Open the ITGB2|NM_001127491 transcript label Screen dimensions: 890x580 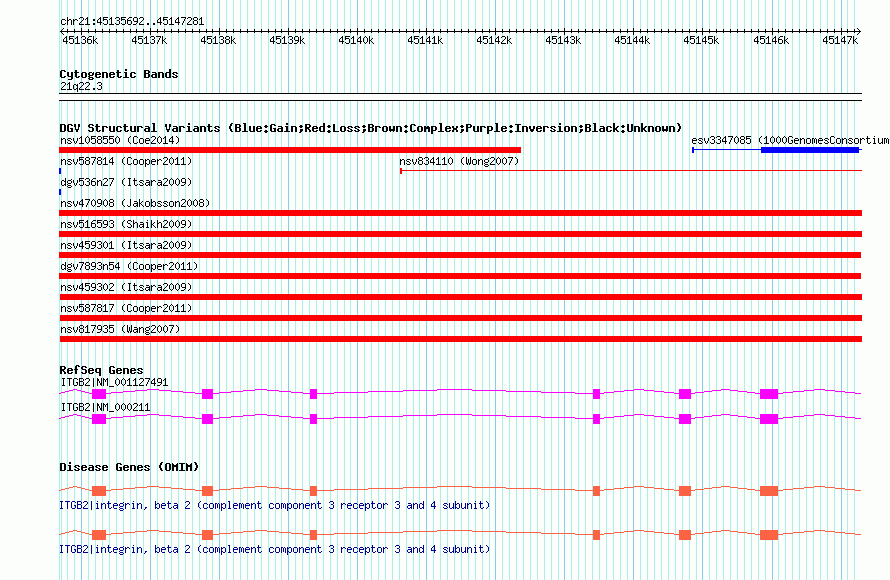(114, 383)
